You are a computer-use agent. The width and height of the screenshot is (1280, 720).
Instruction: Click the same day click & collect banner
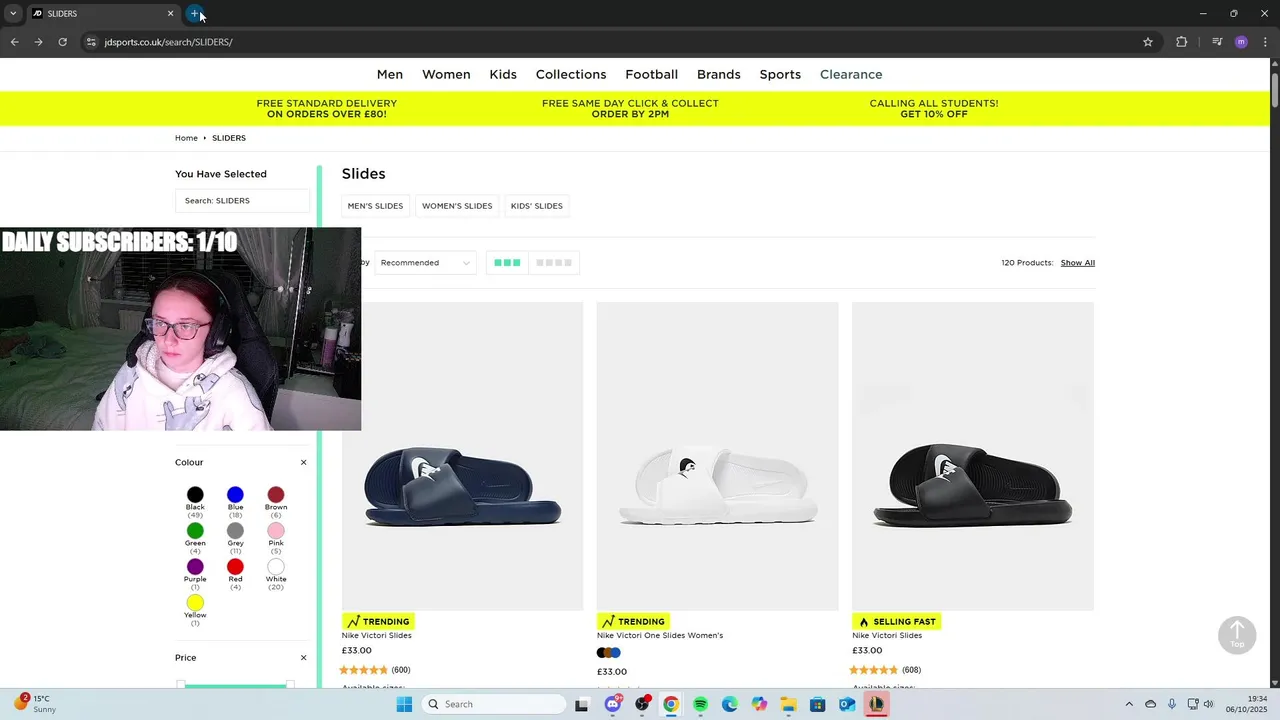pos(630,109)
